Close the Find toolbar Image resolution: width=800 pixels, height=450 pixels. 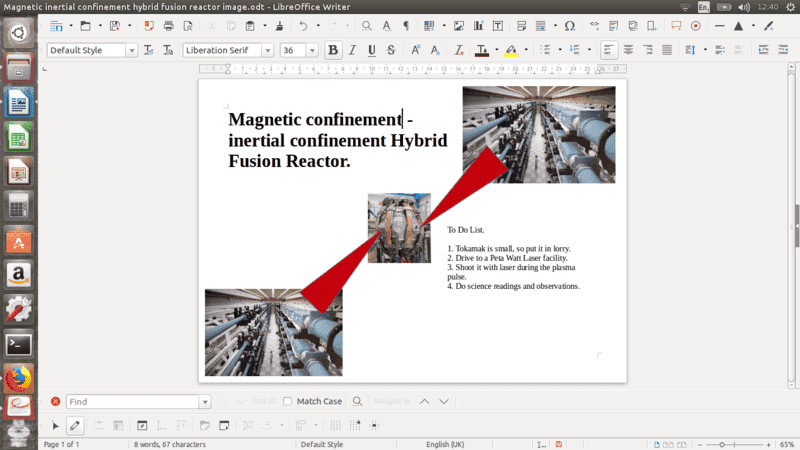(55, 401)
